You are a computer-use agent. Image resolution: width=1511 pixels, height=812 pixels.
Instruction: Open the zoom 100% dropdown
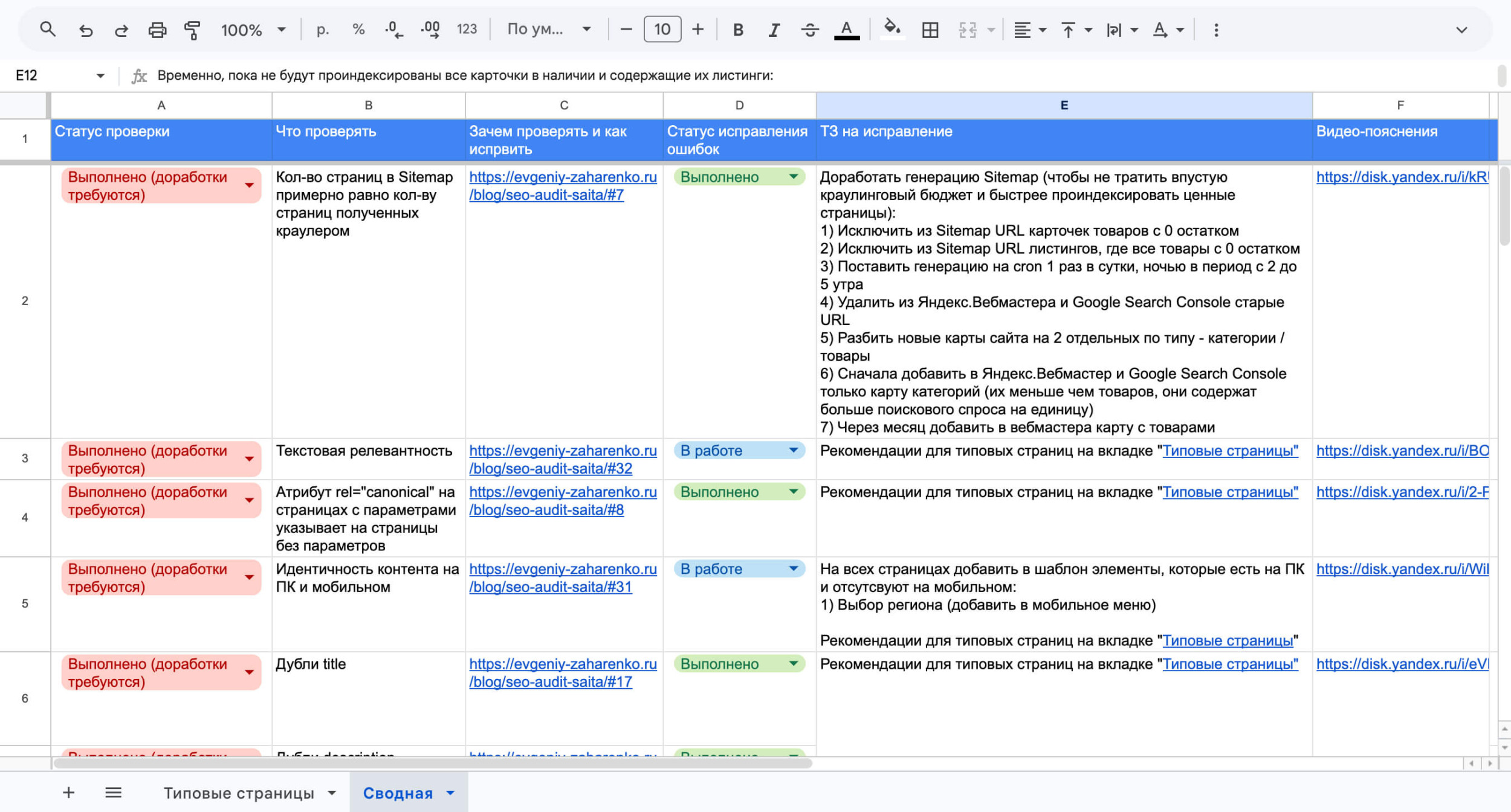click(x=253, y=30)
